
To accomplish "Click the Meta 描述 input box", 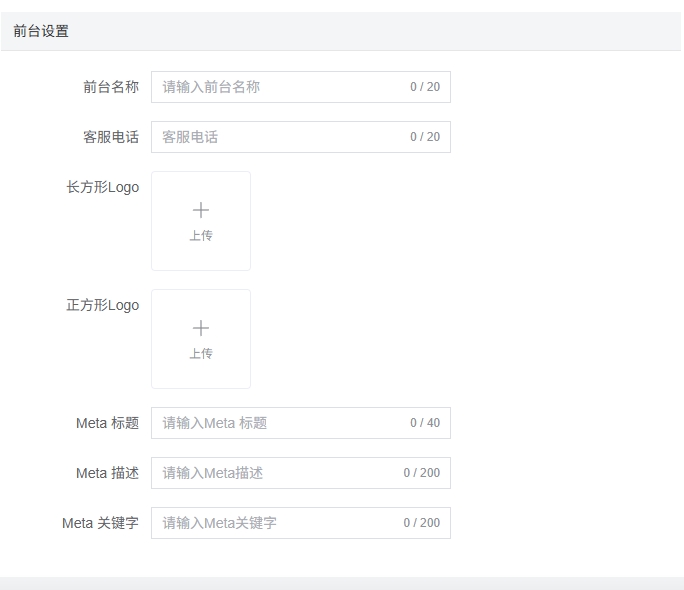I will click(x=280, y=473).
